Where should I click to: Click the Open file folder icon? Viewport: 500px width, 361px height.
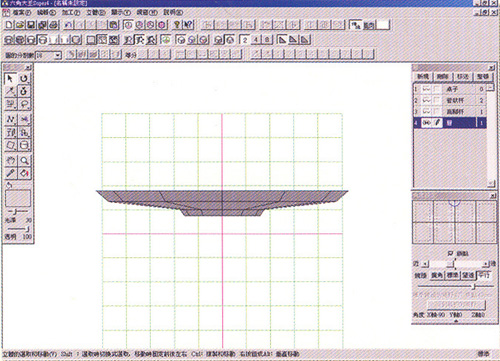pos(20,25)
